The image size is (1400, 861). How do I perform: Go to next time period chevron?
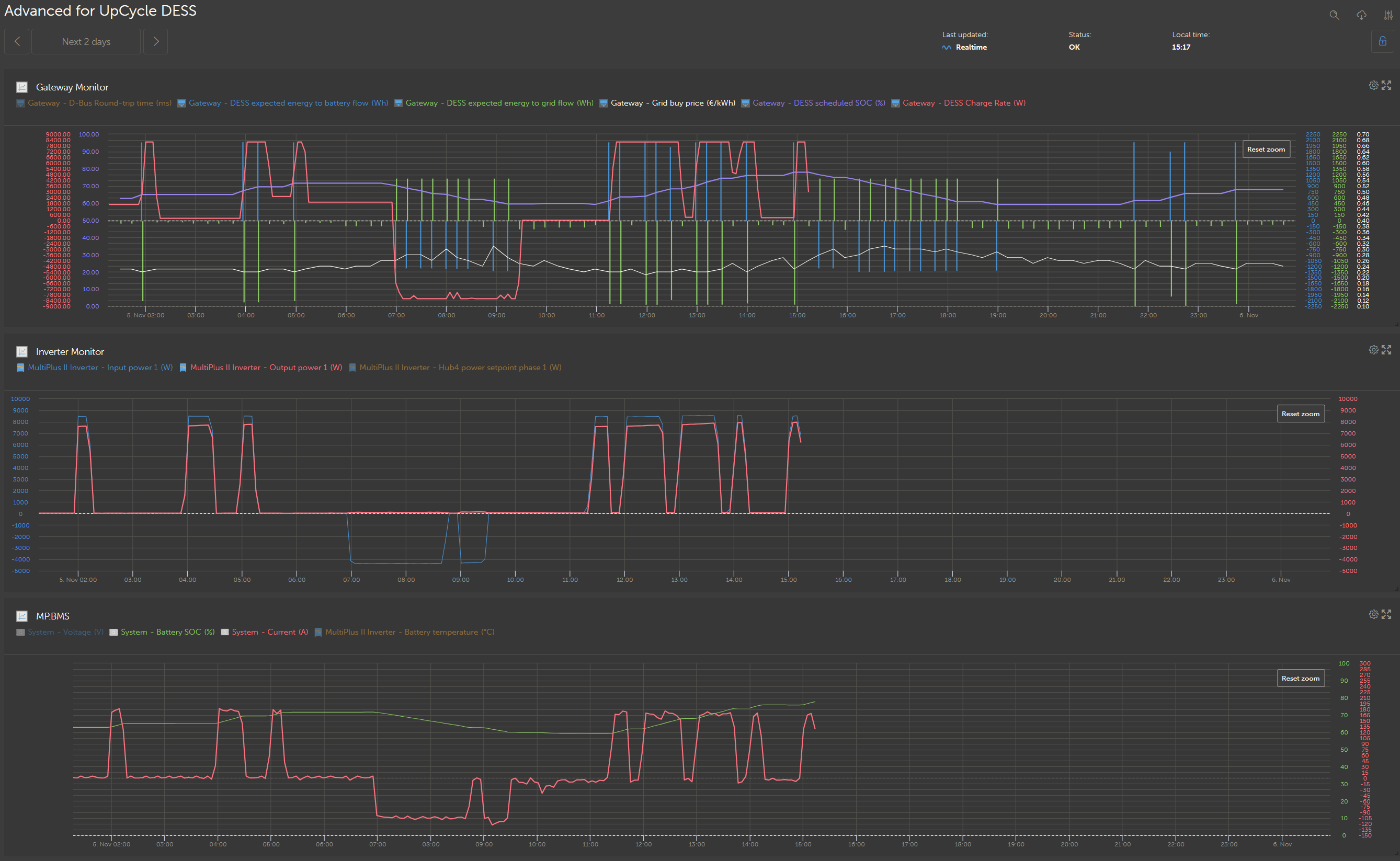click(155, 42)
